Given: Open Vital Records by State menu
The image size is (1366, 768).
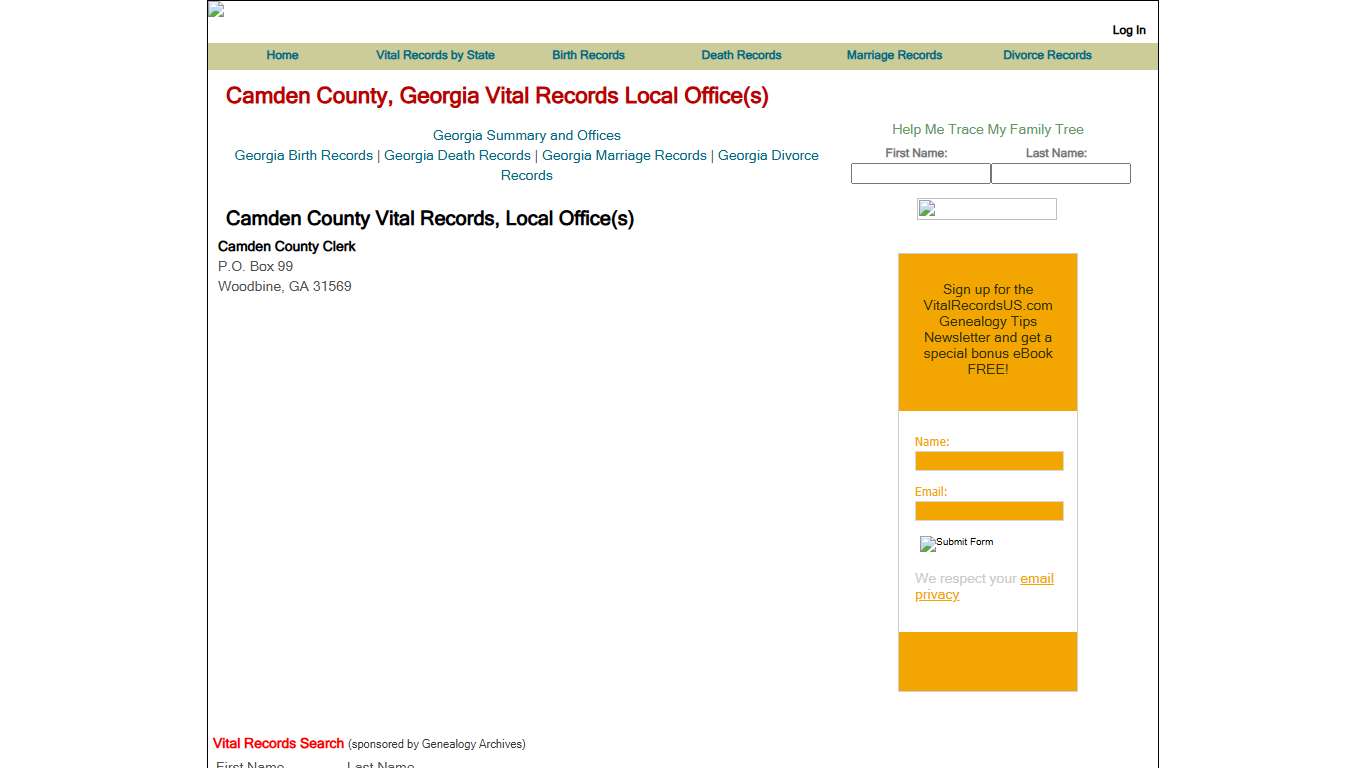Looking at the screenshot, I should point(435,55).
